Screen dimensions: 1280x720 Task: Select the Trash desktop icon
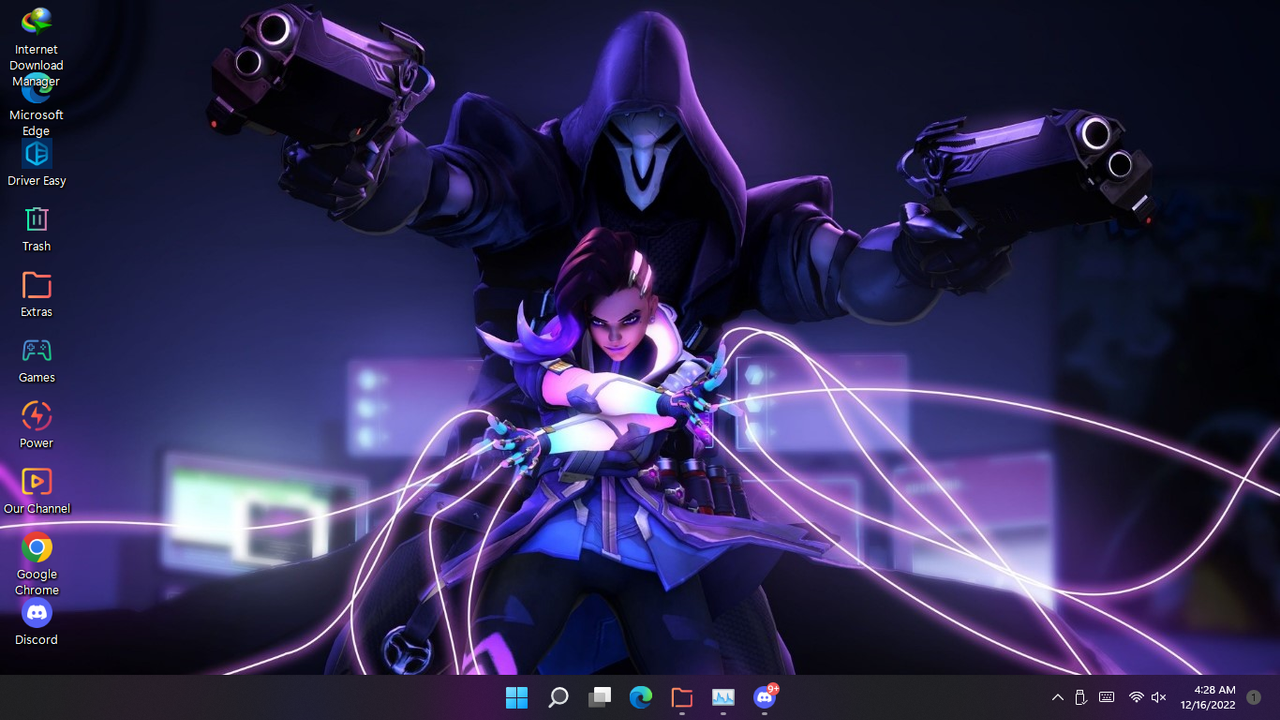[x=36, y=229]
